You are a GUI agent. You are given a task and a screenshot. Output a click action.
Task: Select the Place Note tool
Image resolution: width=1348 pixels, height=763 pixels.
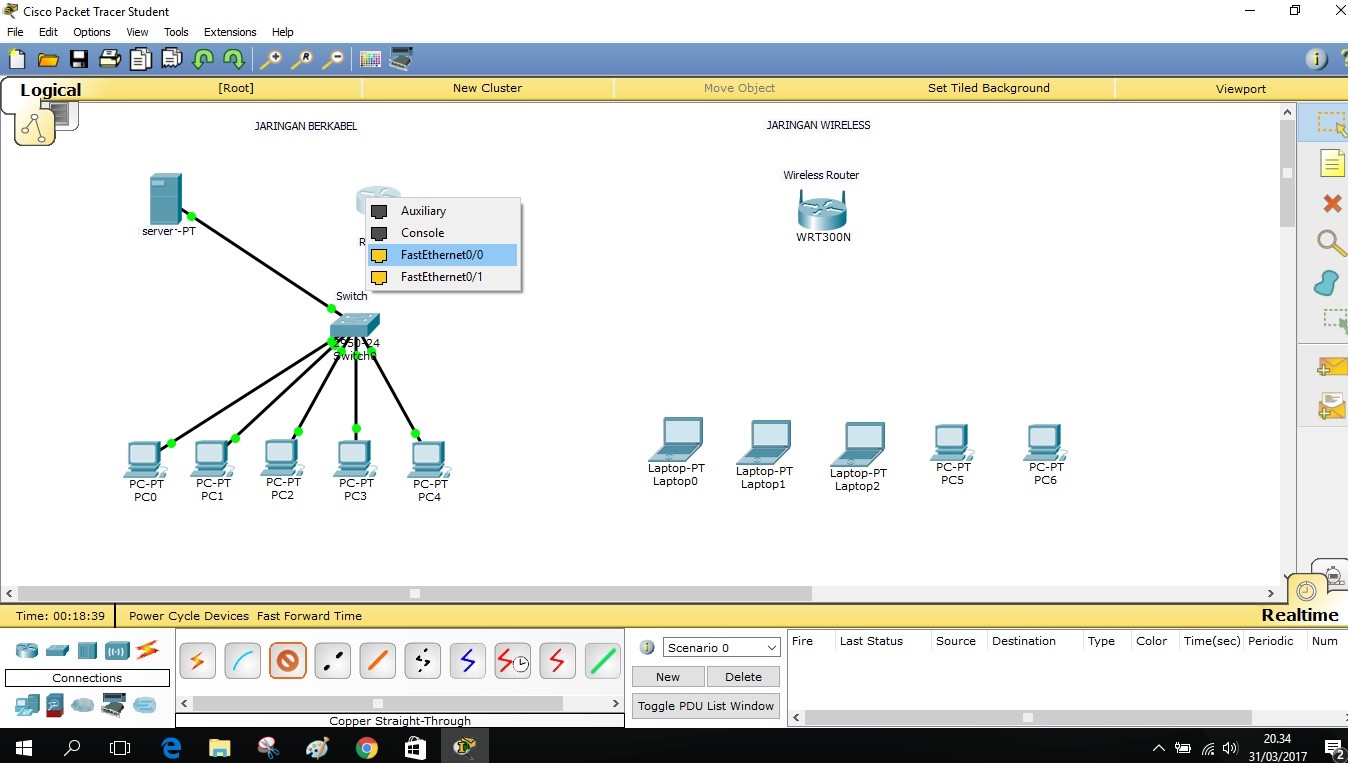[x=1331, y=164]
